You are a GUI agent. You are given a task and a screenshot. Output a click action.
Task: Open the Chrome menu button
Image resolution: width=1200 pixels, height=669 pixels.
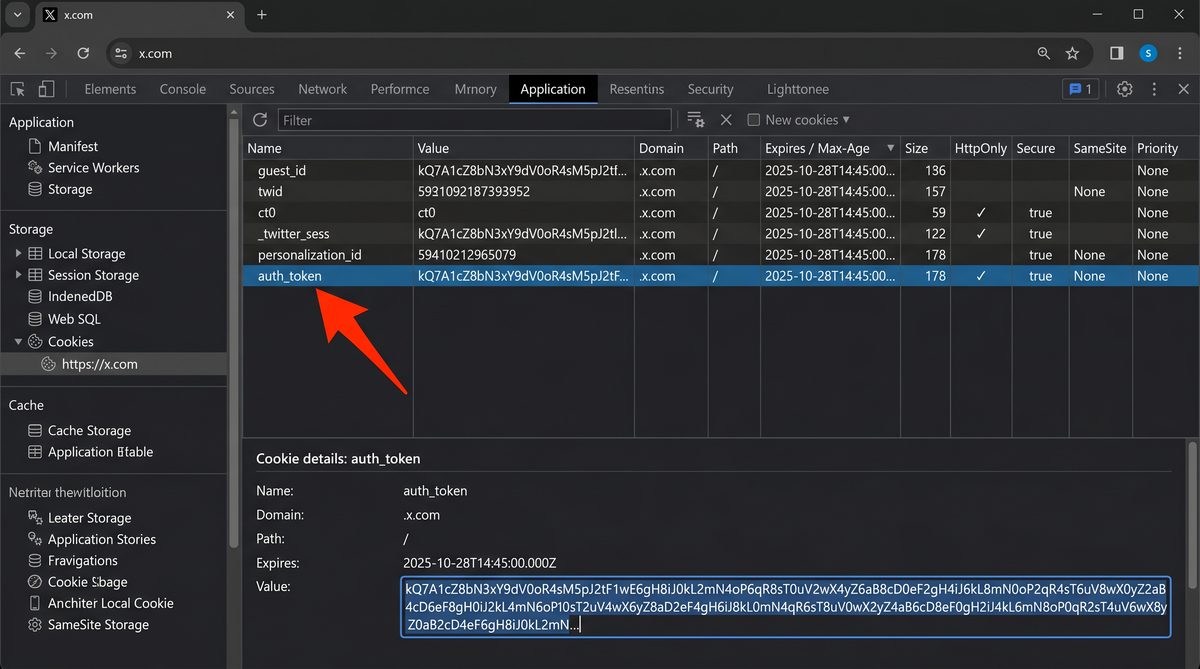(1180, 53)
